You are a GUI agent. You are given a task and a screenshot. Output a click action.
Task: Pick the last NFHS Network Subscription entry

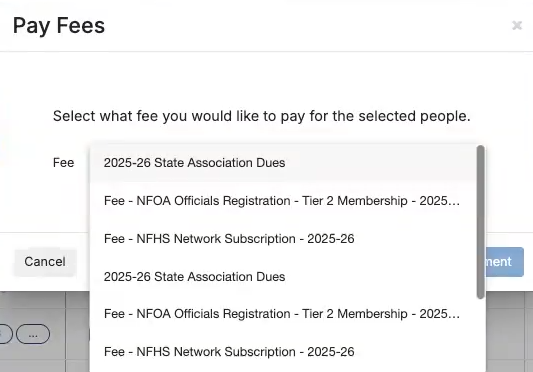283,352
